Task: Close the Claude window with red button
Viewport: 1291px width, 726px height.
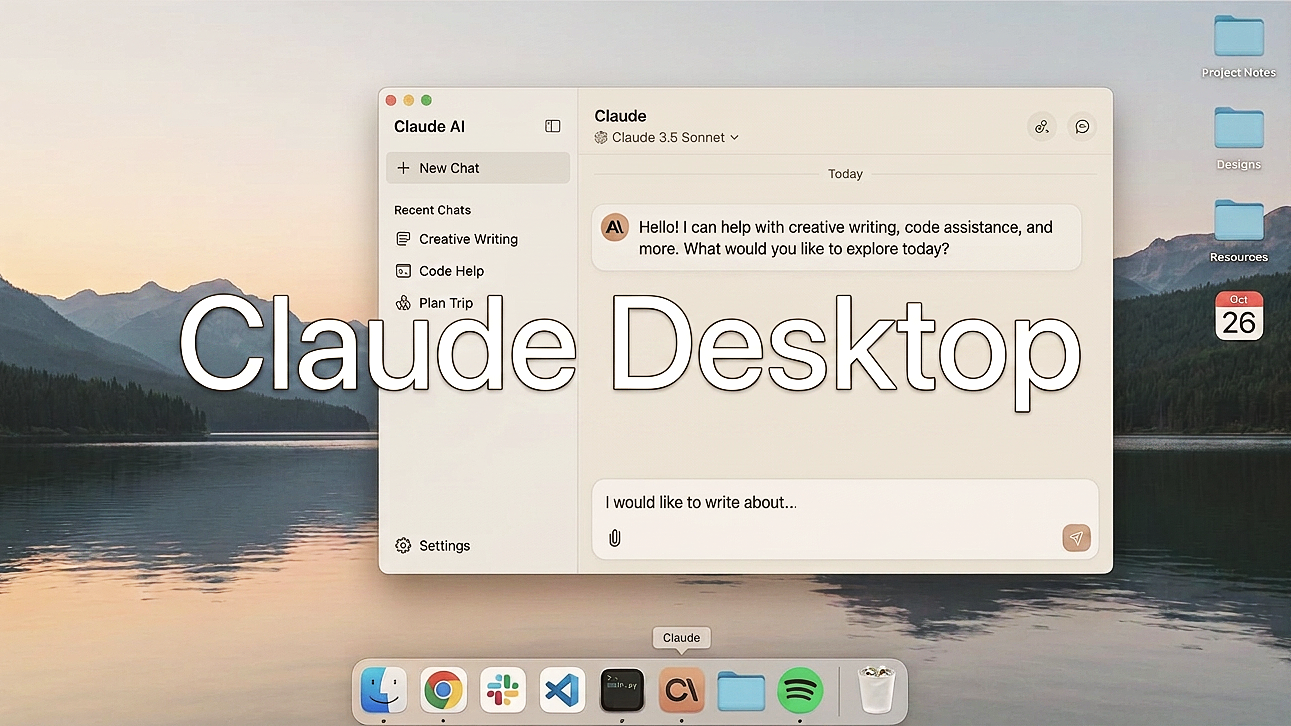Action: [391, 100]
